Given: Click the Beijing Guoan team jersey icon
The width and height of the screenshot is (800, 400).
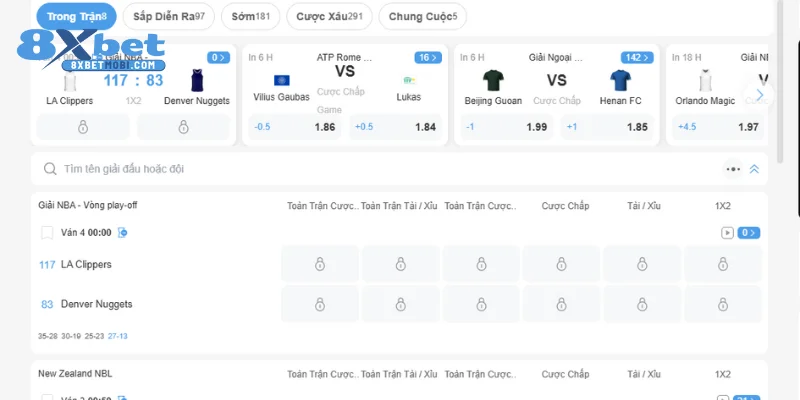Looking at the screenshot, I should click(493, 80).
